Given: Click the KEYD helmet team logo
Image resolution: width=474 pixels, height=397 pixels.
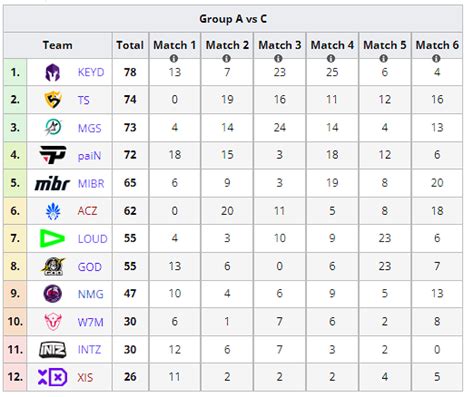Looking at the screenshot, I should point(53,73).
